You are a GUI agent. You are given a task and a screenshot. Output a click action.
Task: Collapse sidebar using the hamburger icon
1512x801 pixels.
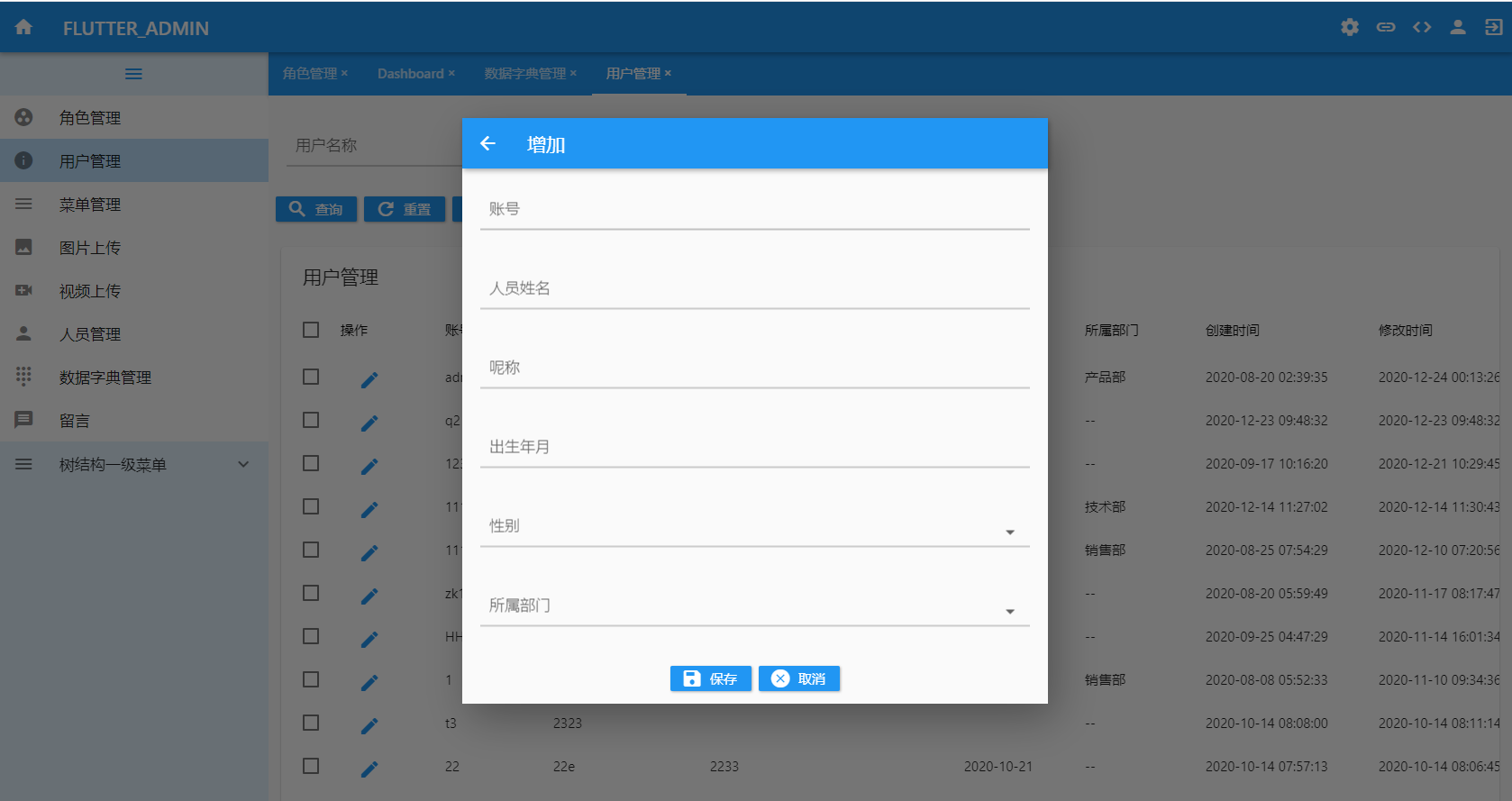[133, 74]
